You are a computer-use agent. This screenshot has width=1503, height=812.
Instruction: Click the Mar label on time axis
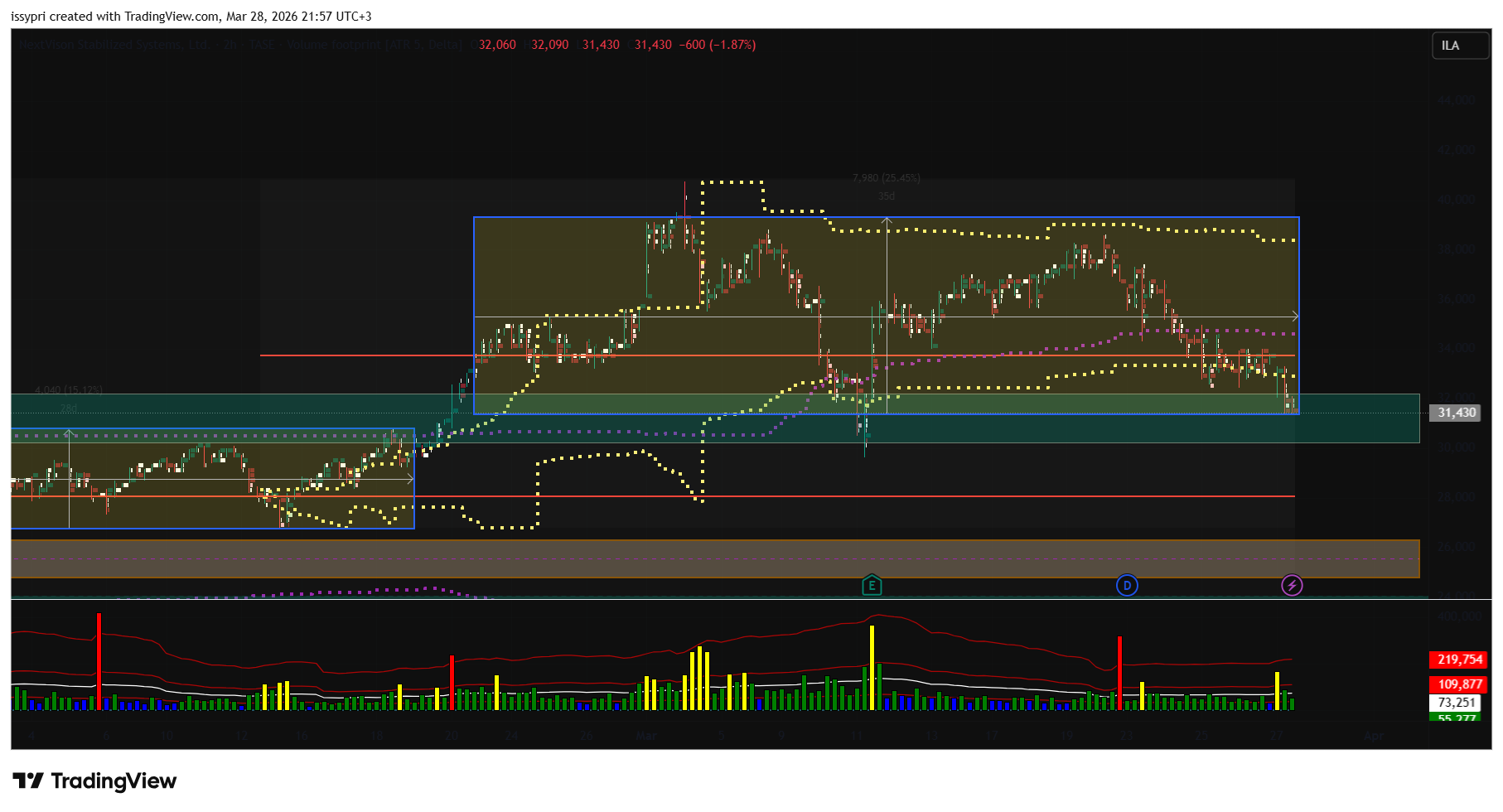pyautogui.click(x=645, y=736)
